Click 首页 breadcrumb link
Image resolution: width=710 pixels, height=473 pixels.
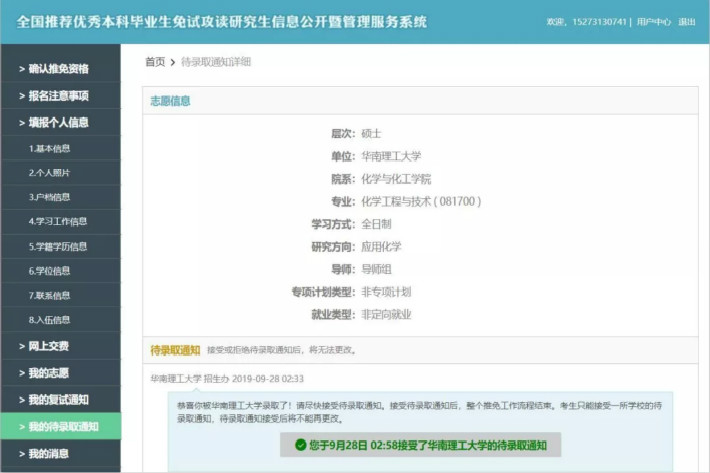[155, 62]
